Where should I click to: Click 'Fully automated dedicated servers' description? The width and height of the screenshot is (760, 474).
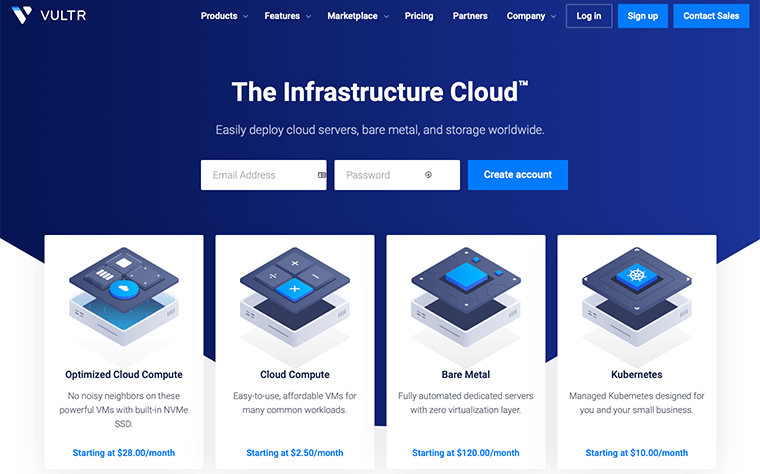(x=466, y=403)
